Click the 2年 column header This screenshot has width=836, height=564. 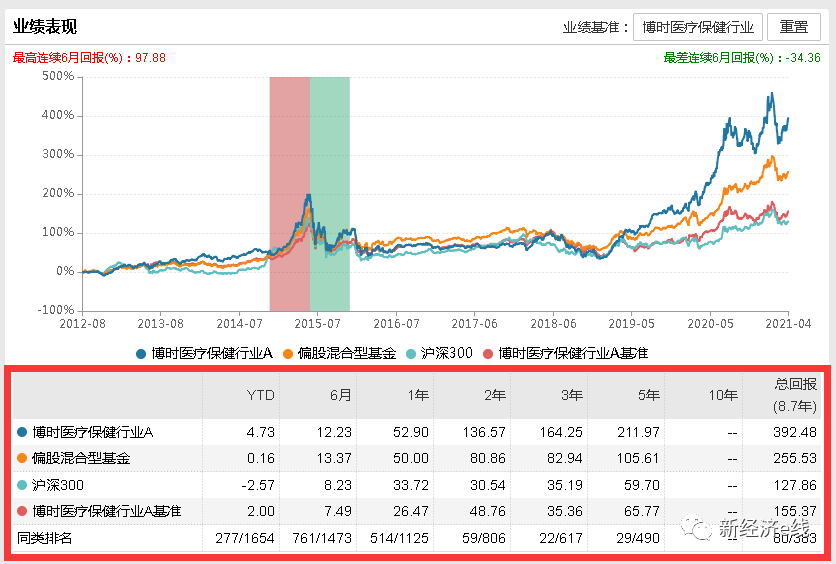(x=495, y=395)
